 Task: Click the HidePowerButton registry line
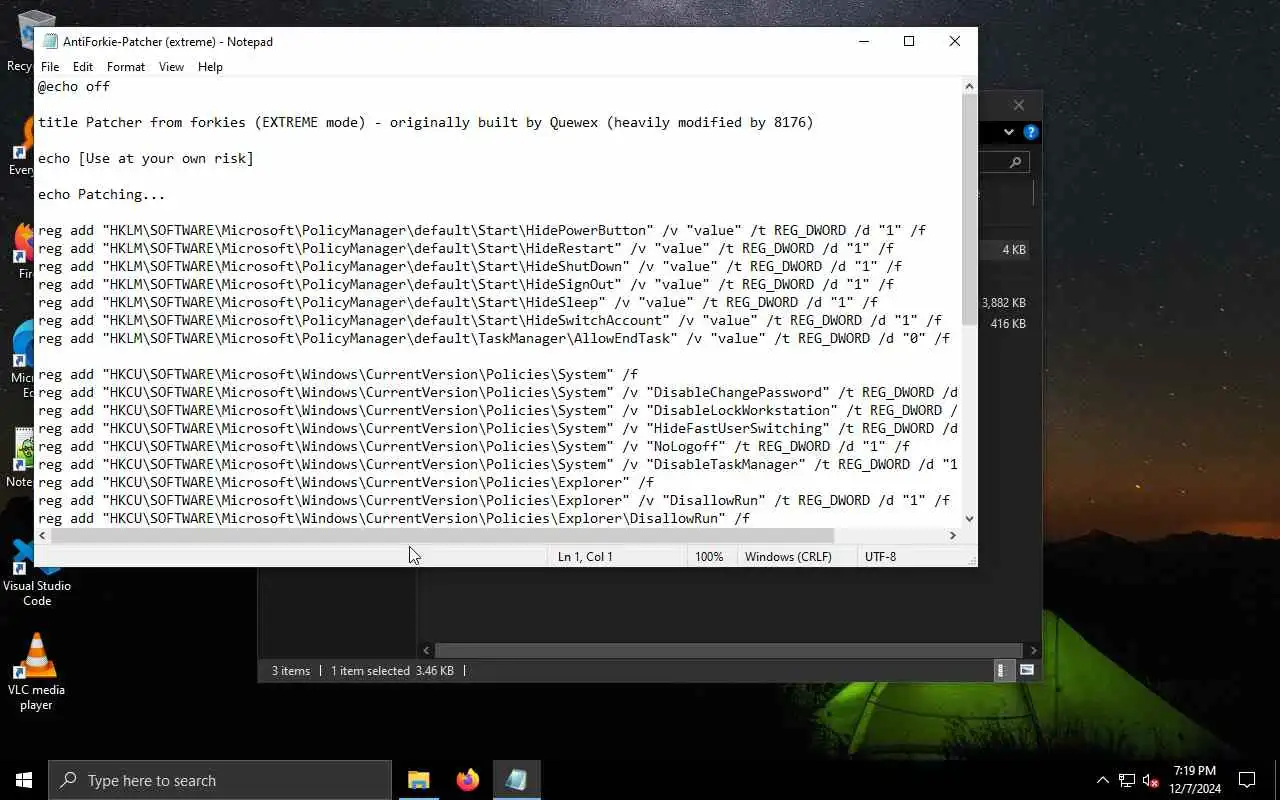tap(482, 231)
